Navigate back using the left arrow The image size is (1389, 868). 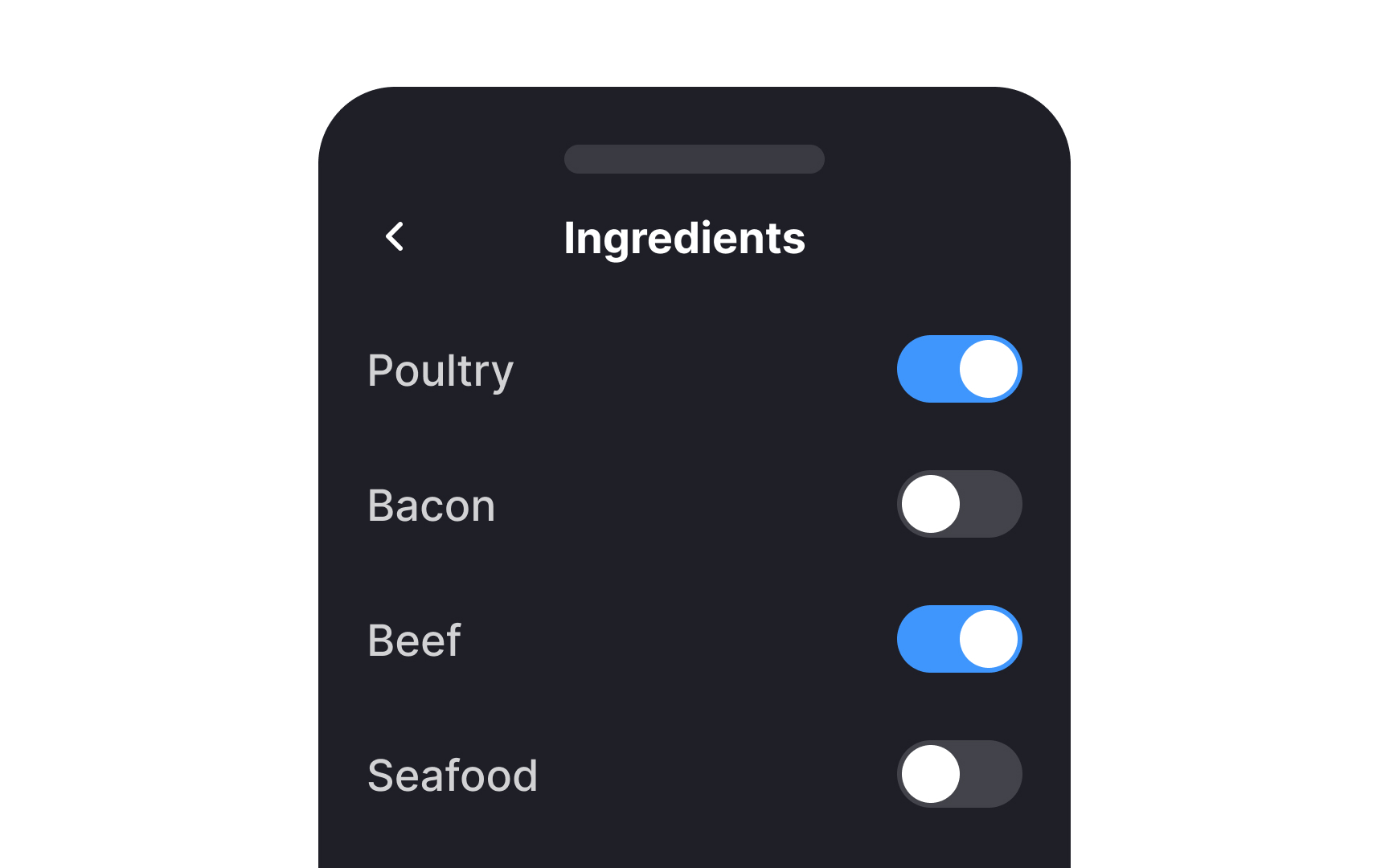(x=393, y=237)
